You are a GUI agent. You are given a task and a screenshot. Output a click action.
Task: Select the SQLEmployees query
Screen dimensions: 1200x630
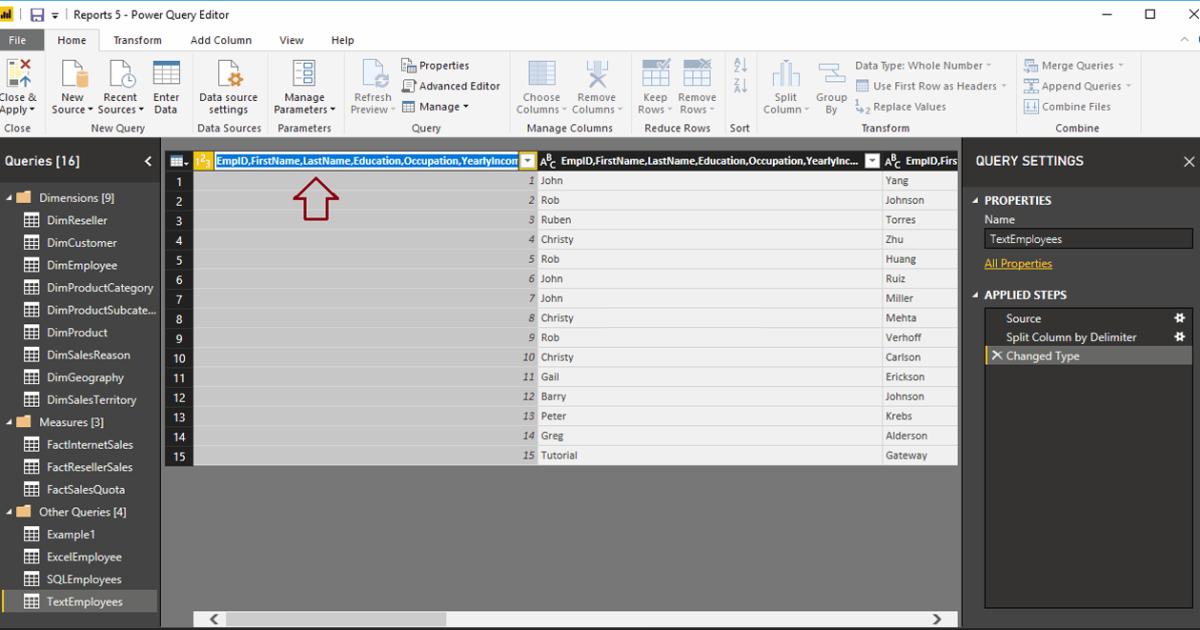click(84, 579)
